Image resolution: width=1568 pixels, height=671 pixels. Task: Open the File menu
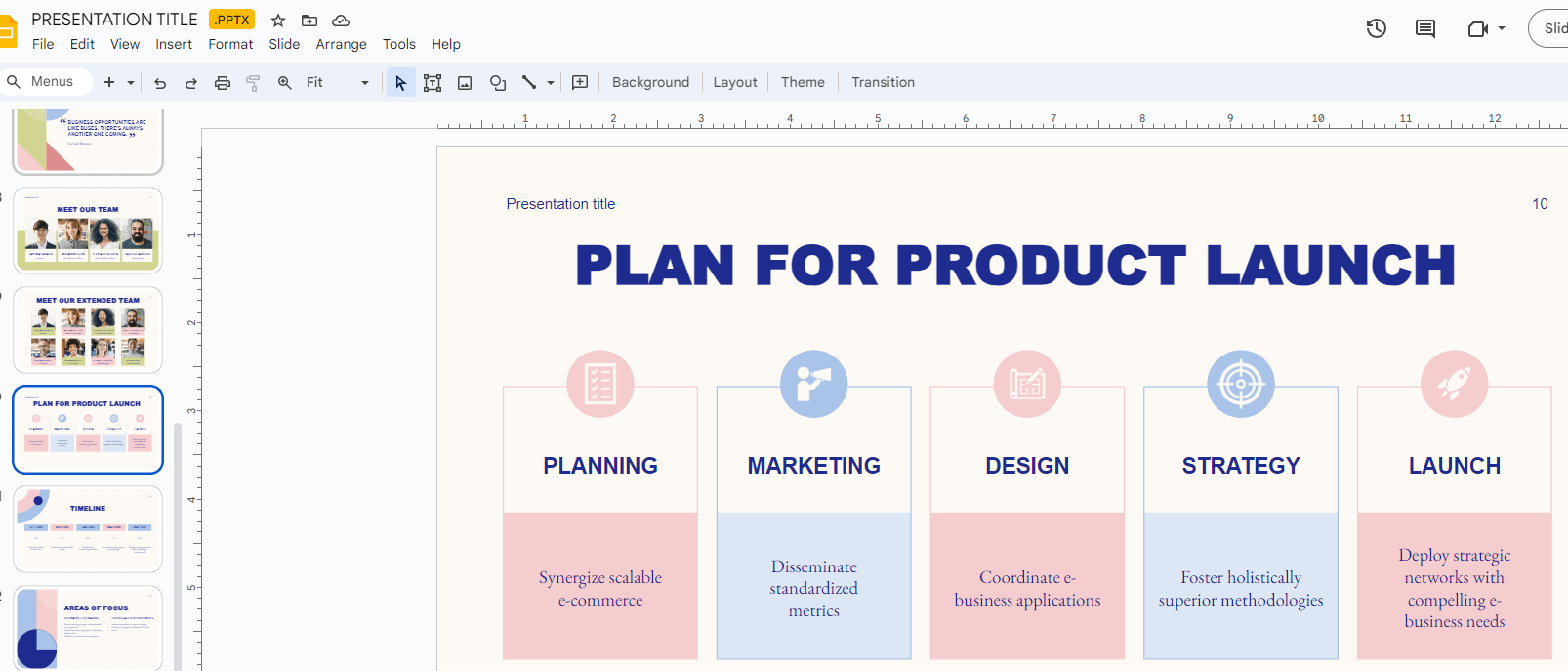[x=43, y=44]
